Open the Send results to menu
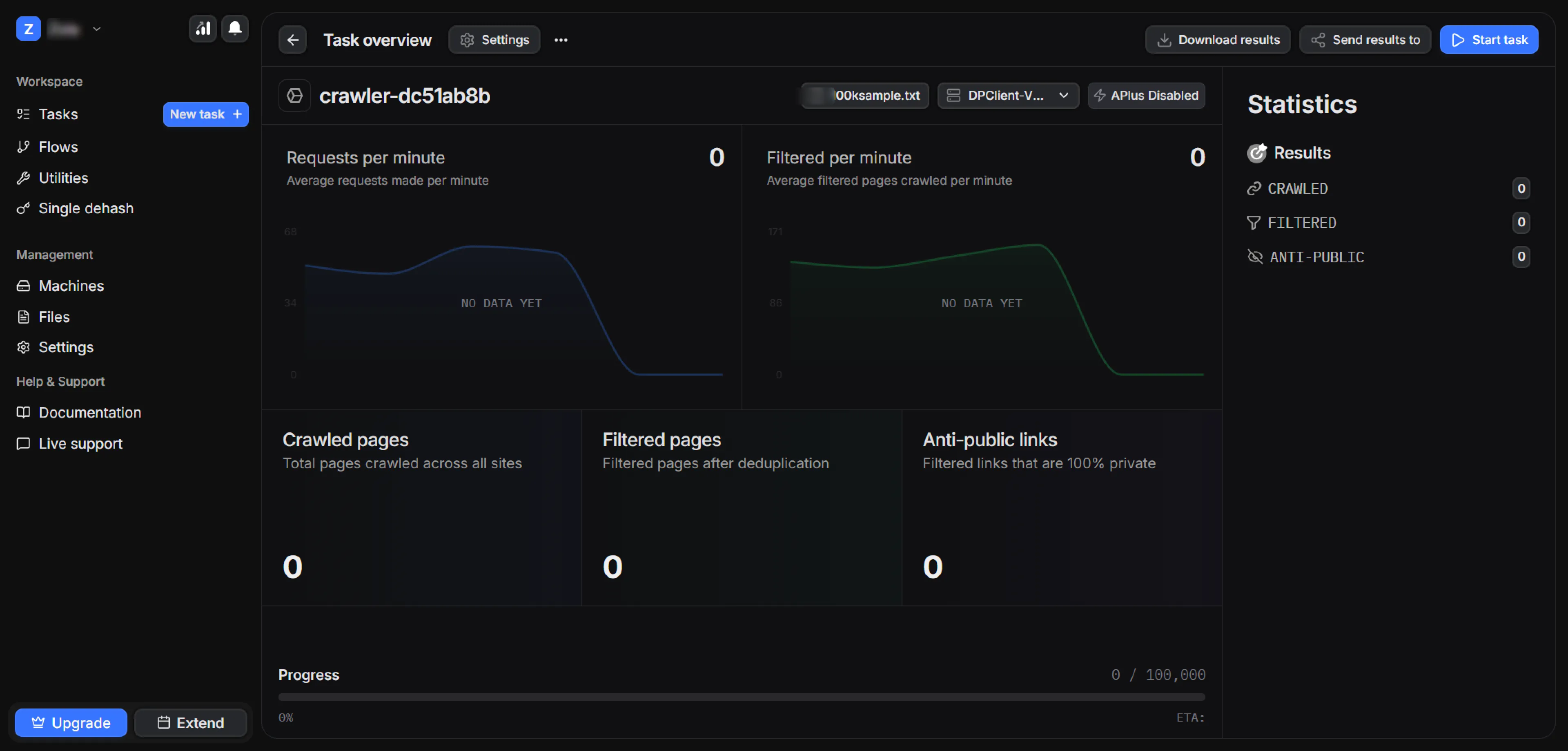The height and width of the screenshot is (751, 1568). [x=1365, y=40]
